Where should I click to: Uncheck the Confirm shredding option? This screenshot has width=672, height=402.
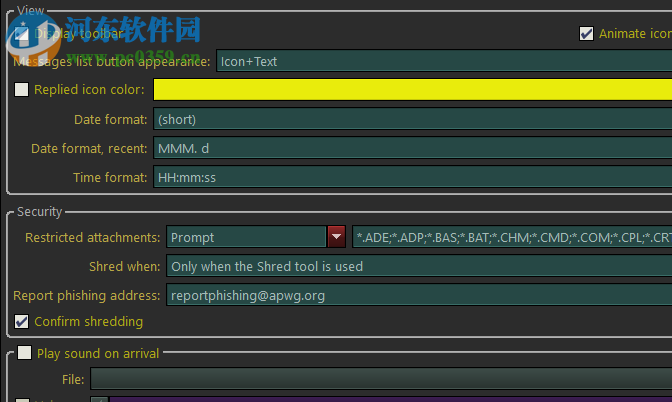coord(22,322)
